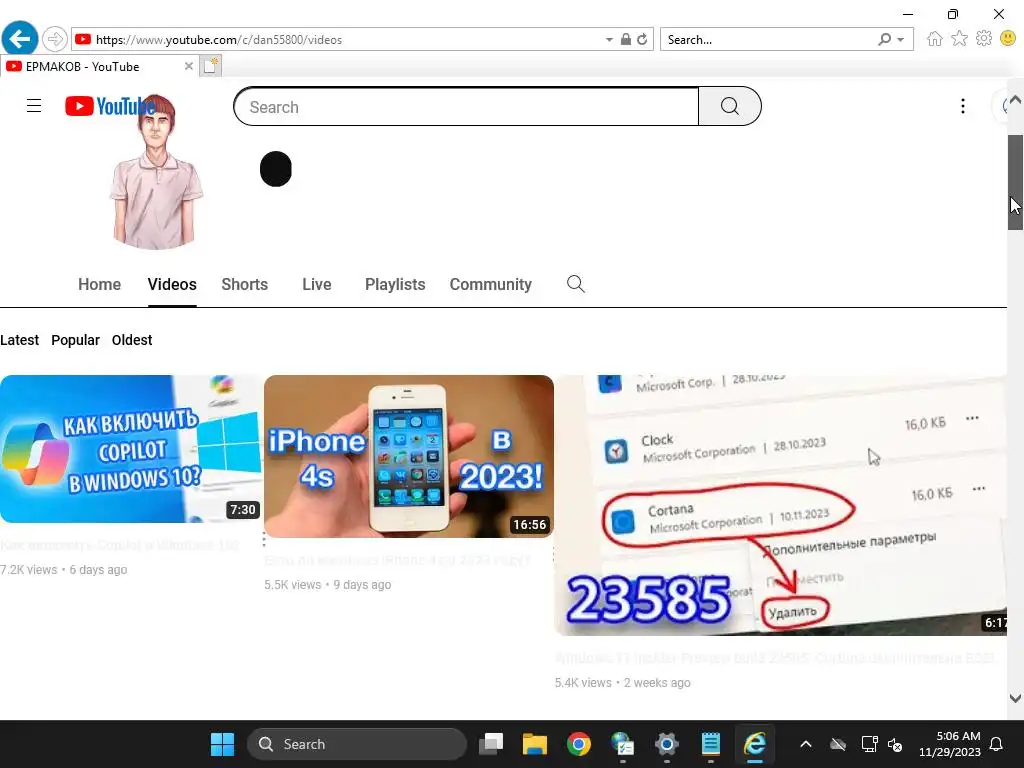Click the channel avatar illustration

pyautogui.click(x=155, y=173)
